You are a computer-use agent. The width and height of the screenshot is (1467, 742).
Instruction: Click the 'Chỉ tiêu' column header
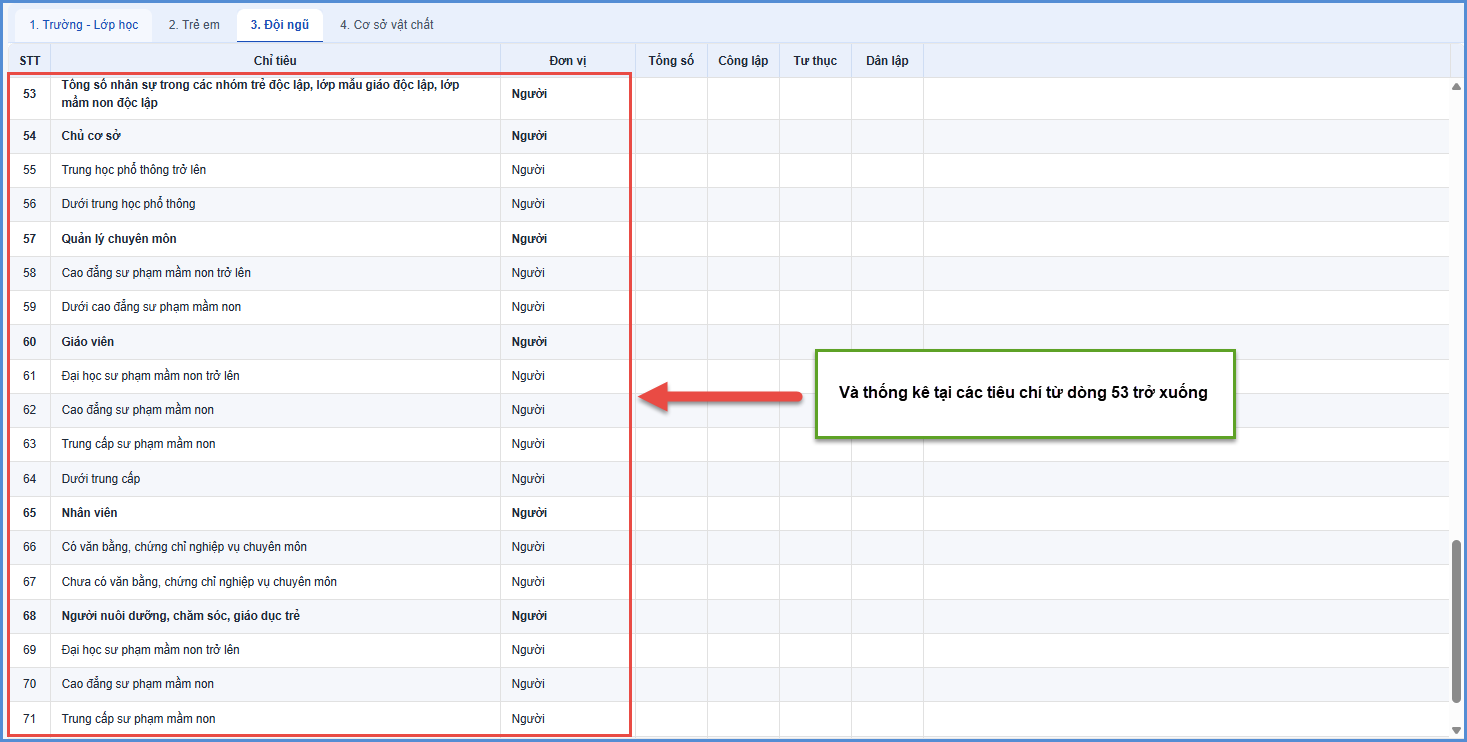click(x=275, y=61)
